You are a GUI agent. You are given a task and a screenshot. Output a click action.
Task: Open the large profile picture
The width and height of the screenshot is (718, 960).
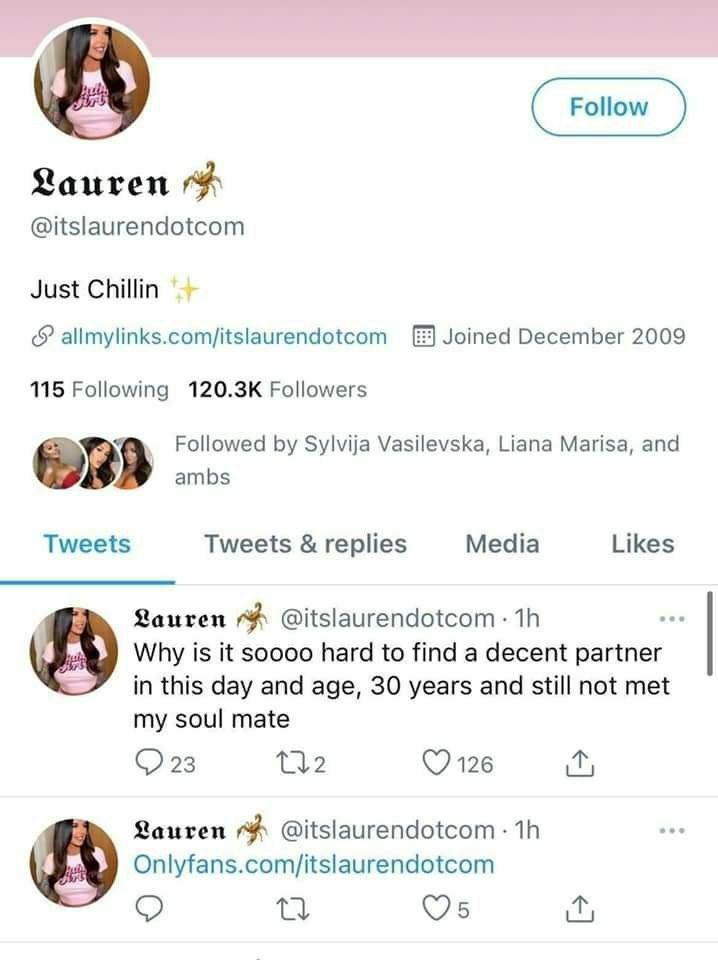pyautogui.click(x=92, y=80)
